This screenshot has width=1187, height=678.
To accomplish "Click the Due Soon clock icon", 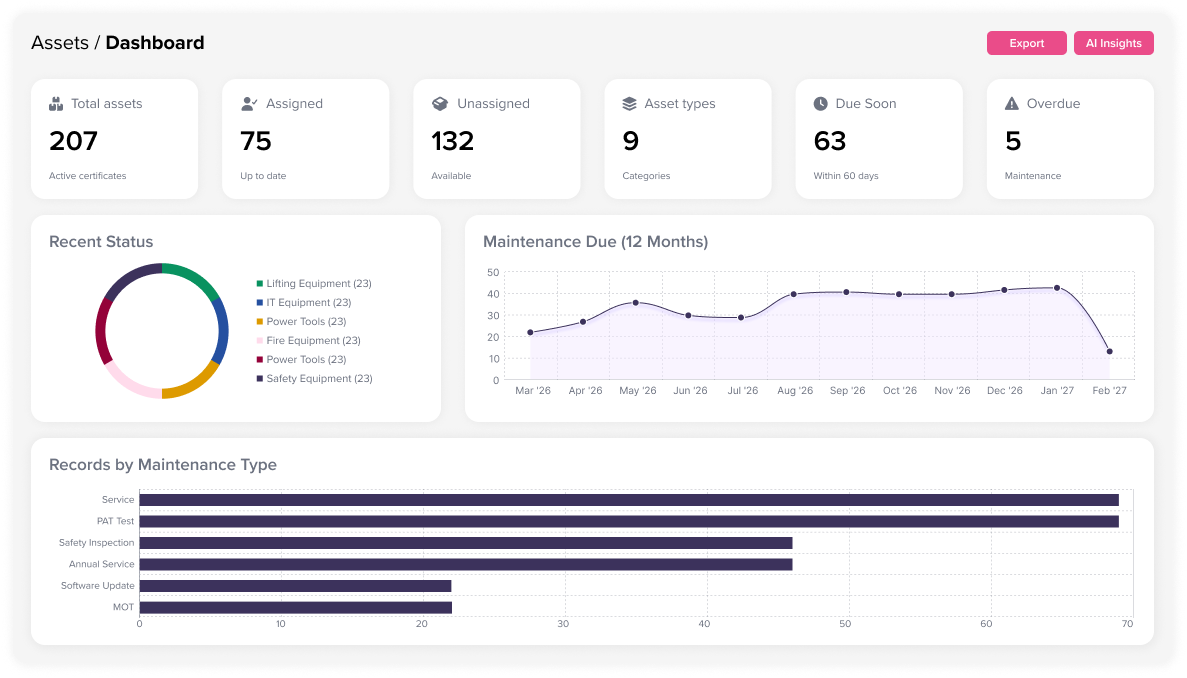I will [820, 104].
